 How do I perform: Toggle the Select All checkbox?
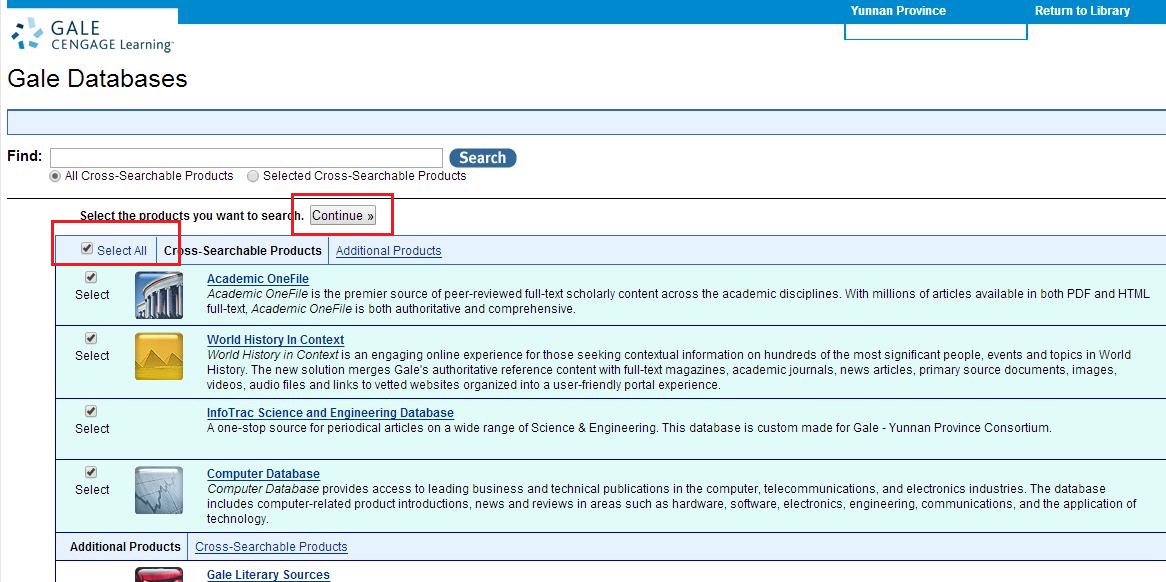(x=87, y=250)
